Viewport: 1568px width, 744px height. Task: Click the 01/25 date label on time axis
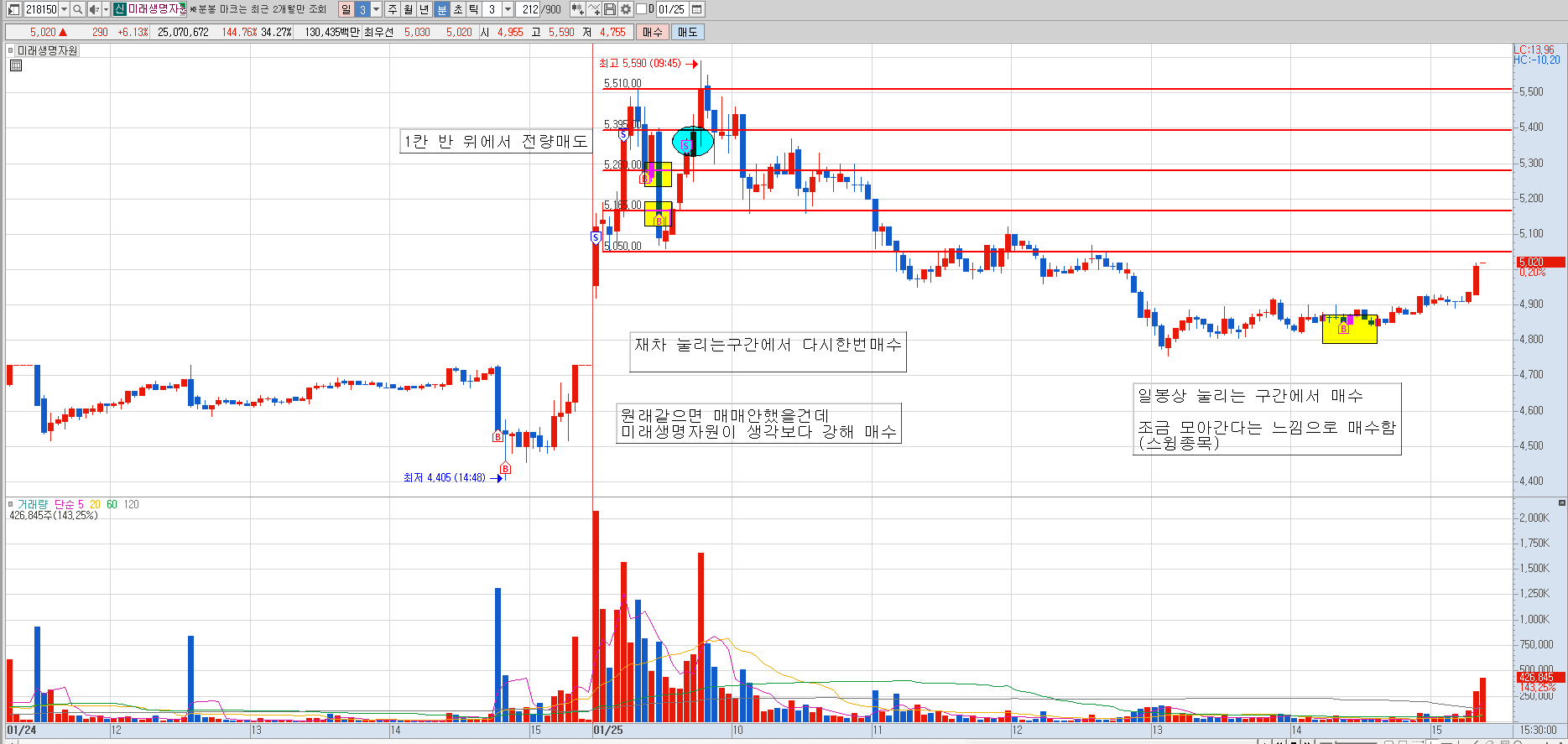pos(608,731)
